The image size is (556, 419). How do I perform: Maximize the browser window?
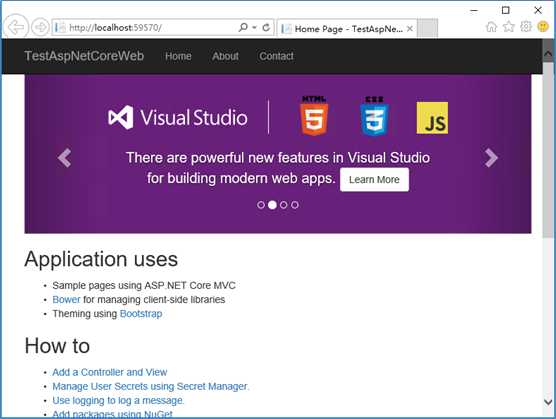tap(506, 10)
